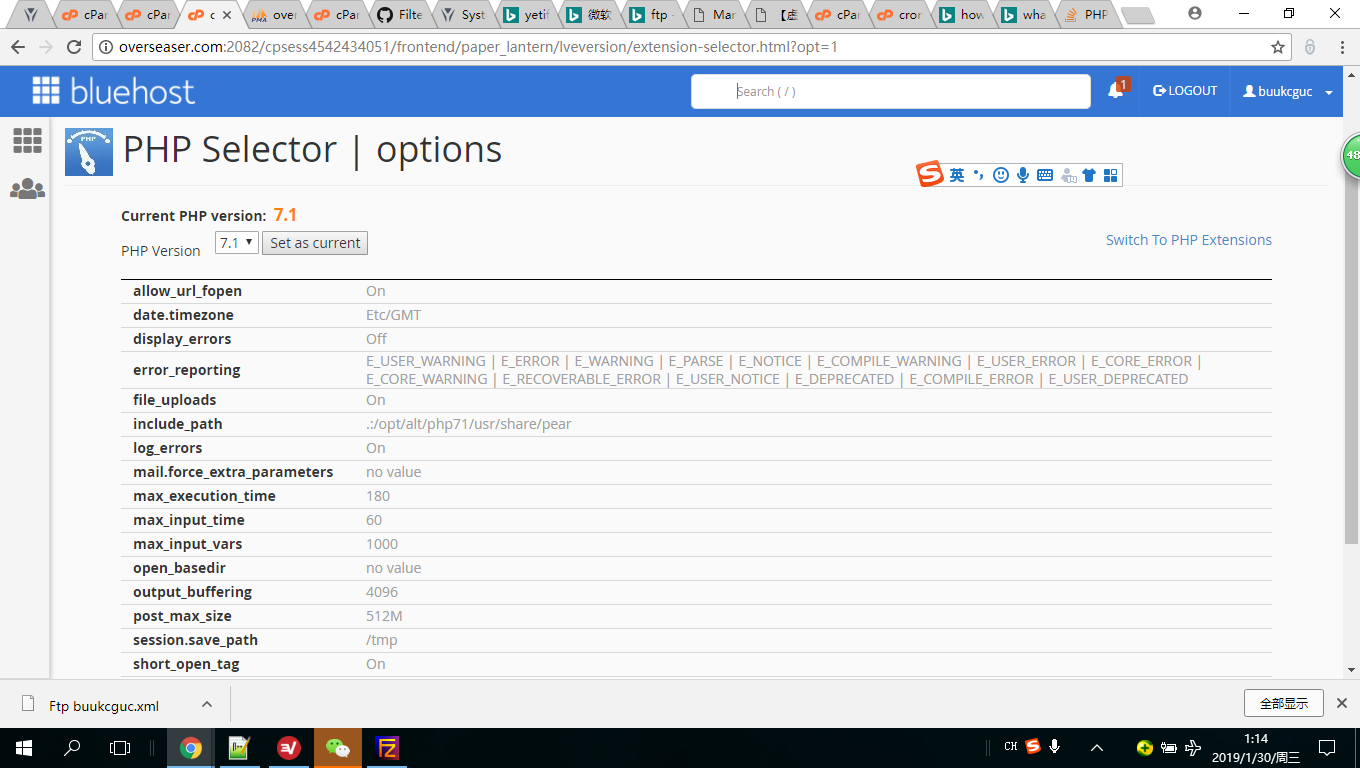Image resolution: width=1360 pixels, height=768 pixels.
Task: Click the bluehost logo
Action: pyautogui.click(x=113, y=91)
